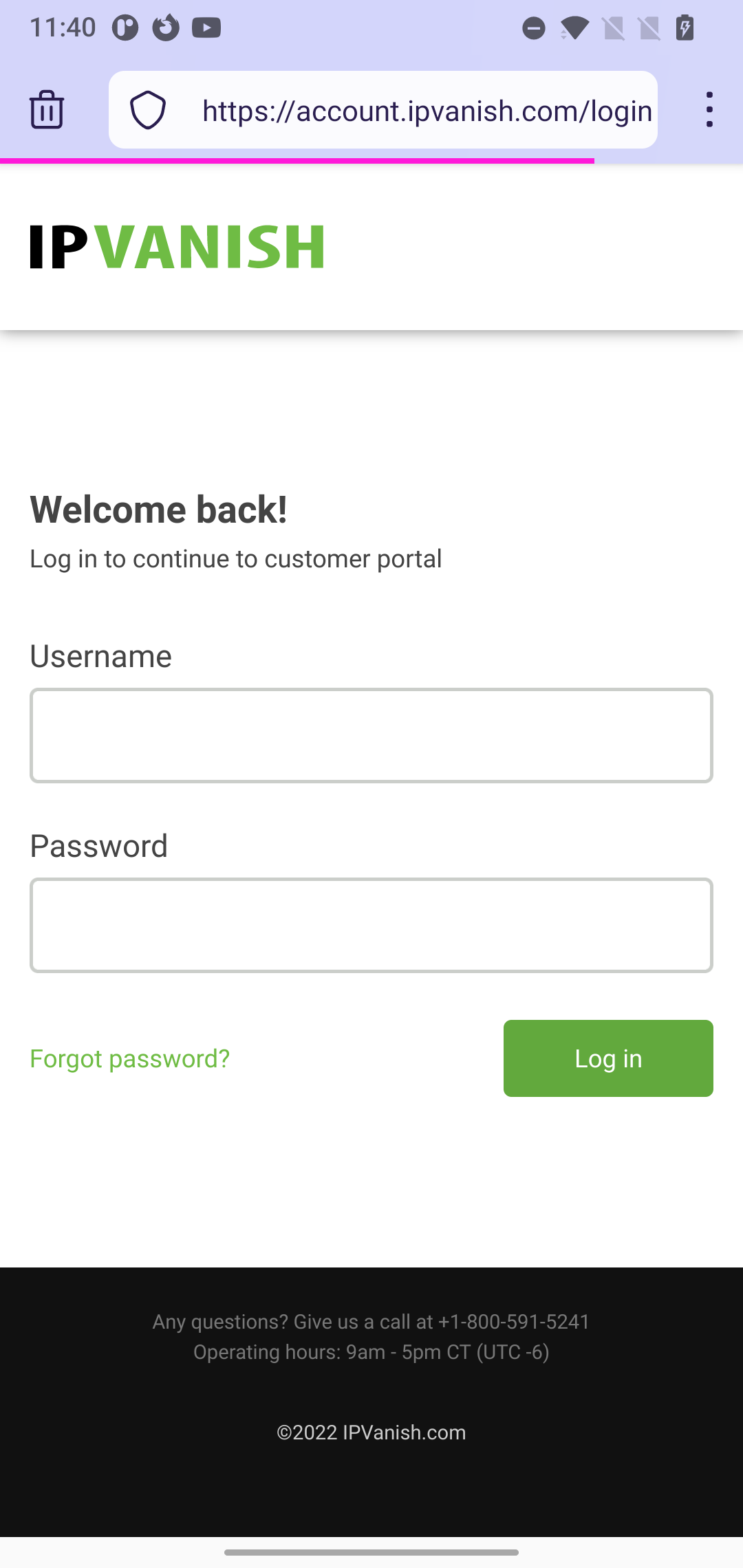Open the three-dot browser menu
This screenshot has height=1568, width=743.
pos(709,110)
